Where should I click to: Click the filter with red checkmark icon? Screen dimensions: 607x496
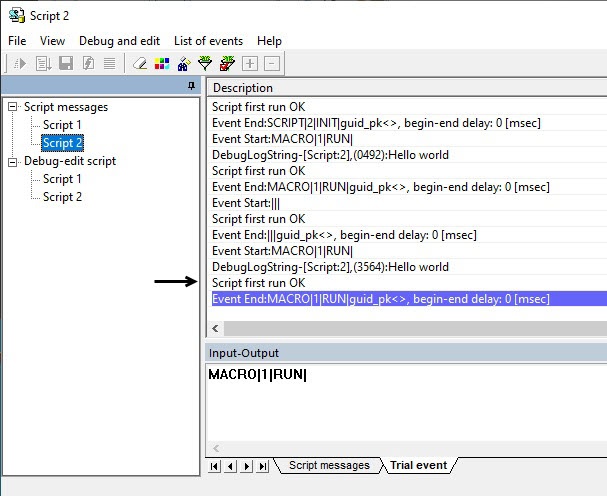(227, 63)
